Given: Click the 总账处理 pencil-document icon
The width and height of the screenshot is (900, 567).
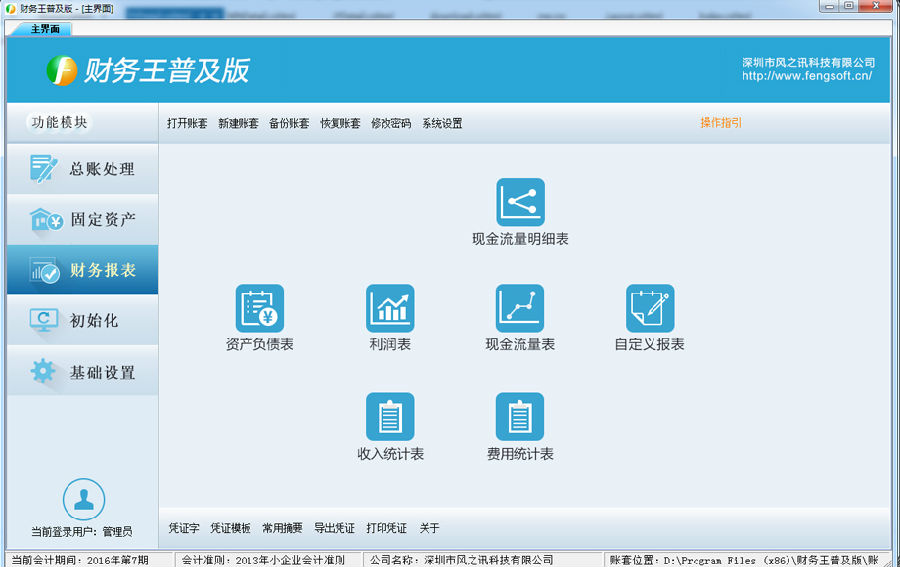Looking at the screenshot, I should point(44,169).
